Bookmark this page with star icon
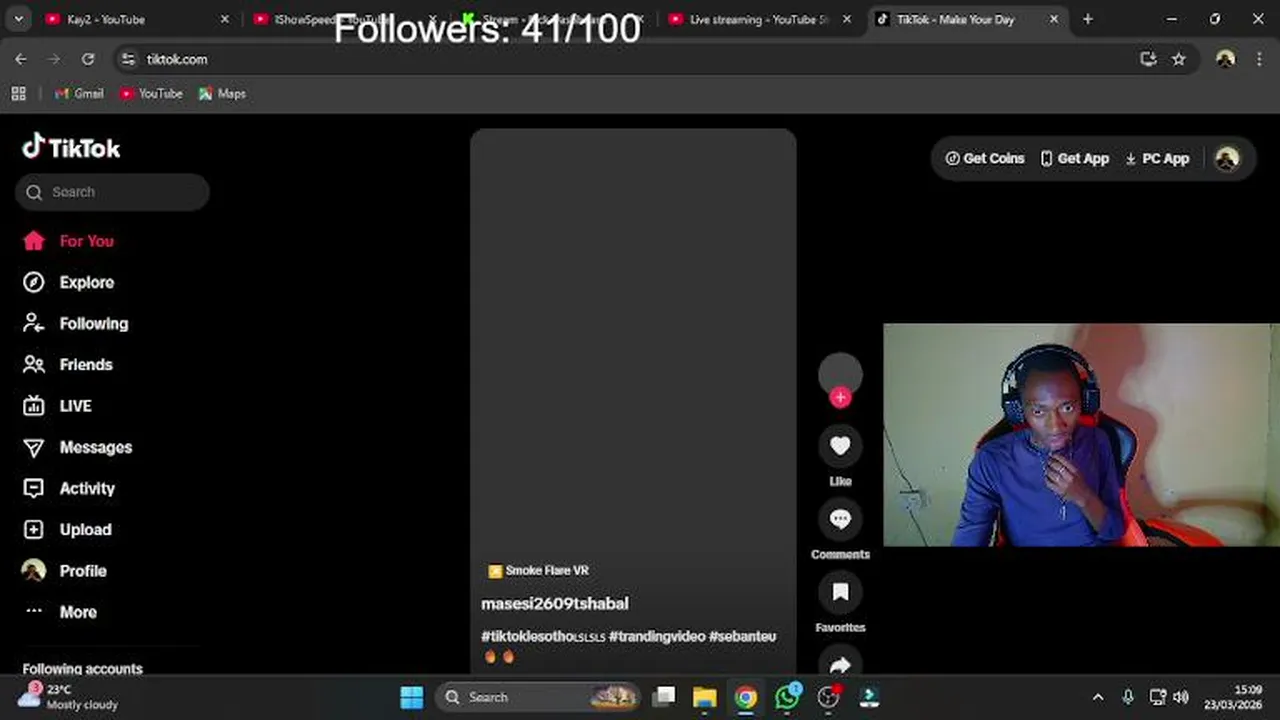The width and height of the screenshot is (1280, 720). click(x=1179, y=59)
